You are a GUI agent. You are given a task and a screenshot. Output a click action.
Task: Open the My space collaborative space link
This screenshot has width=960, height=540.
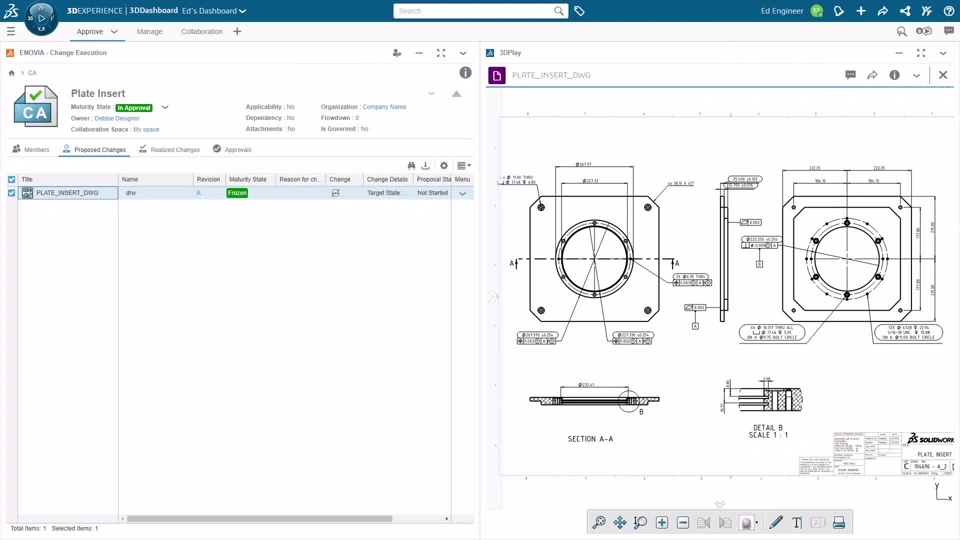(146, 129)
